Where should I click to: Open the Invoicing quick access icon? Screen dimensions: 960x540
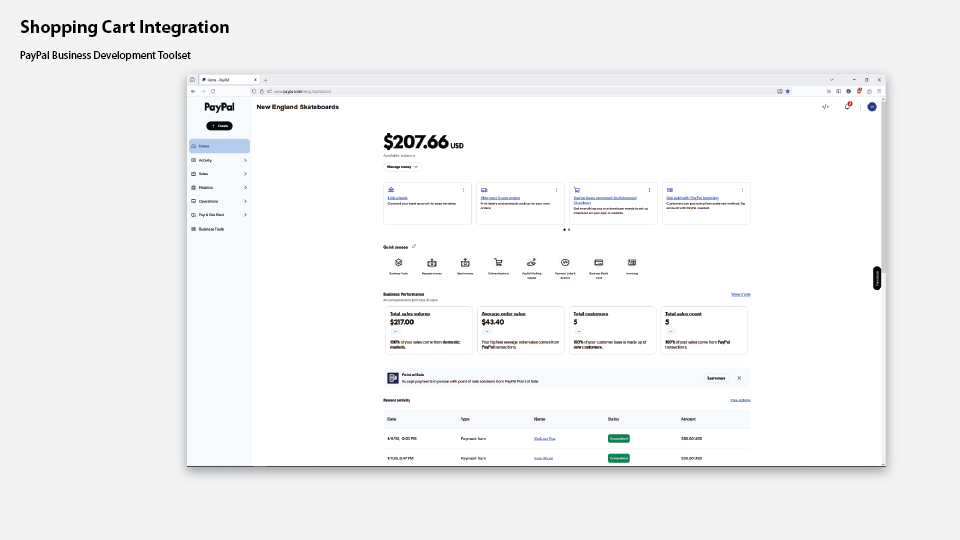coord(632,263)
